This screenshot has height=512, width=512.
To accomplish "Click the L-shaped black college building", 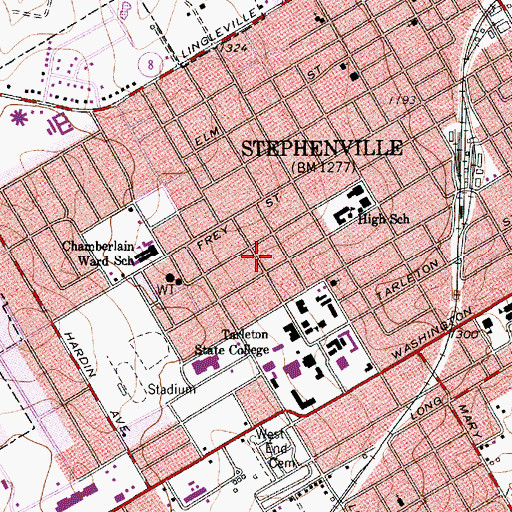I will 302,399.
